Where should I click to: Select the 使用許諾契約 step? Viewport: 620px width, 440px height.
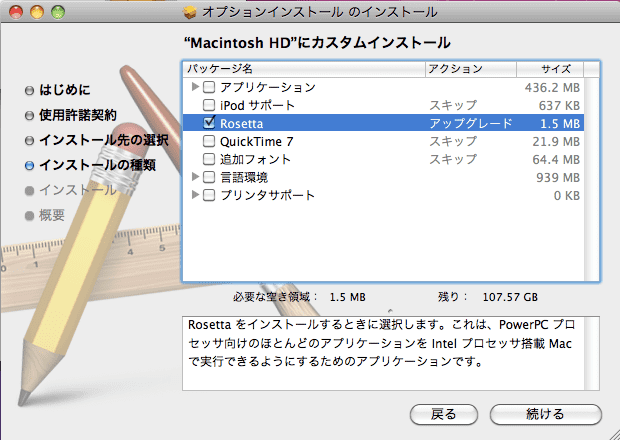pyautogui.click(x=78, y=115)
